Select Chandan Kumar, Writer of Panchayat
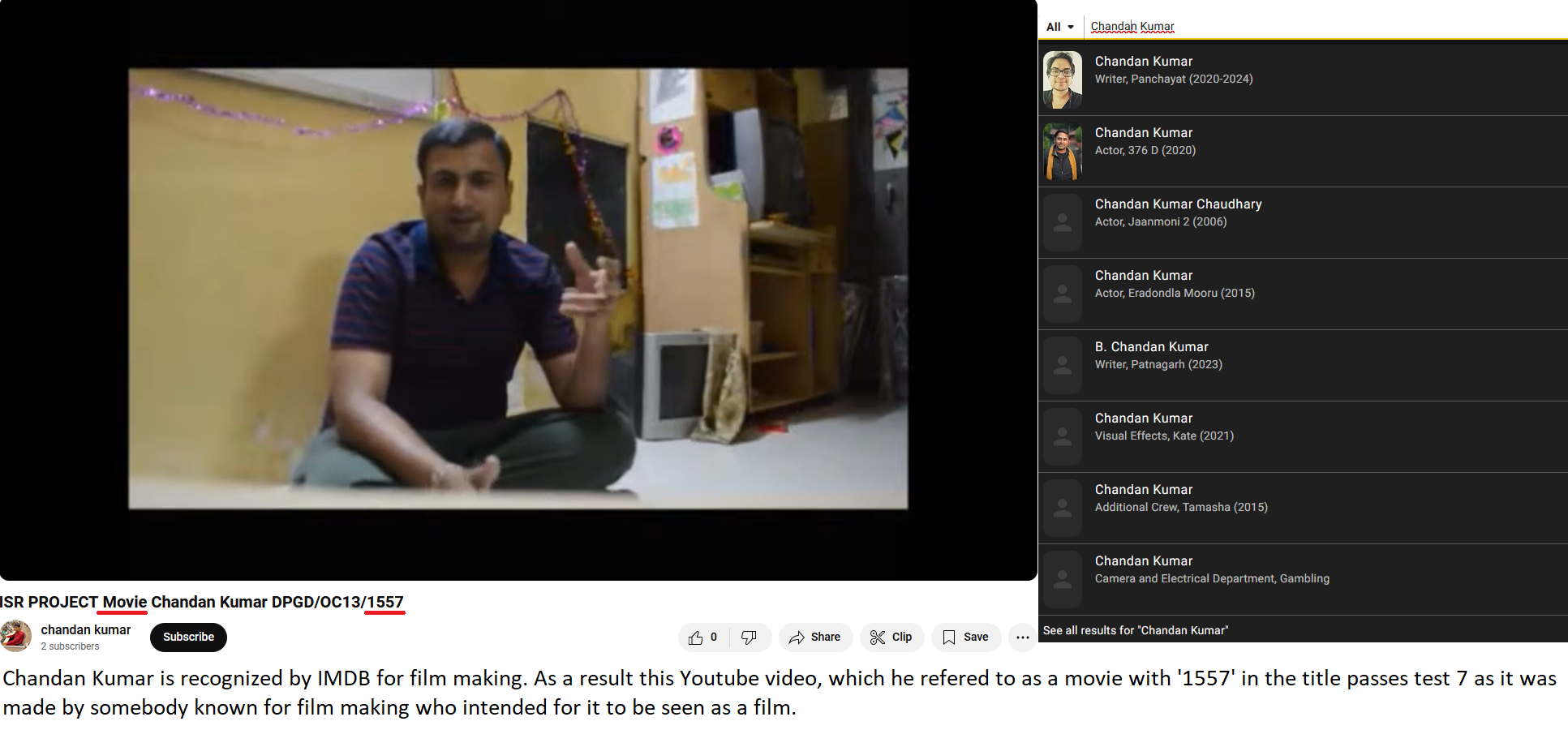 click(1303, 79)
